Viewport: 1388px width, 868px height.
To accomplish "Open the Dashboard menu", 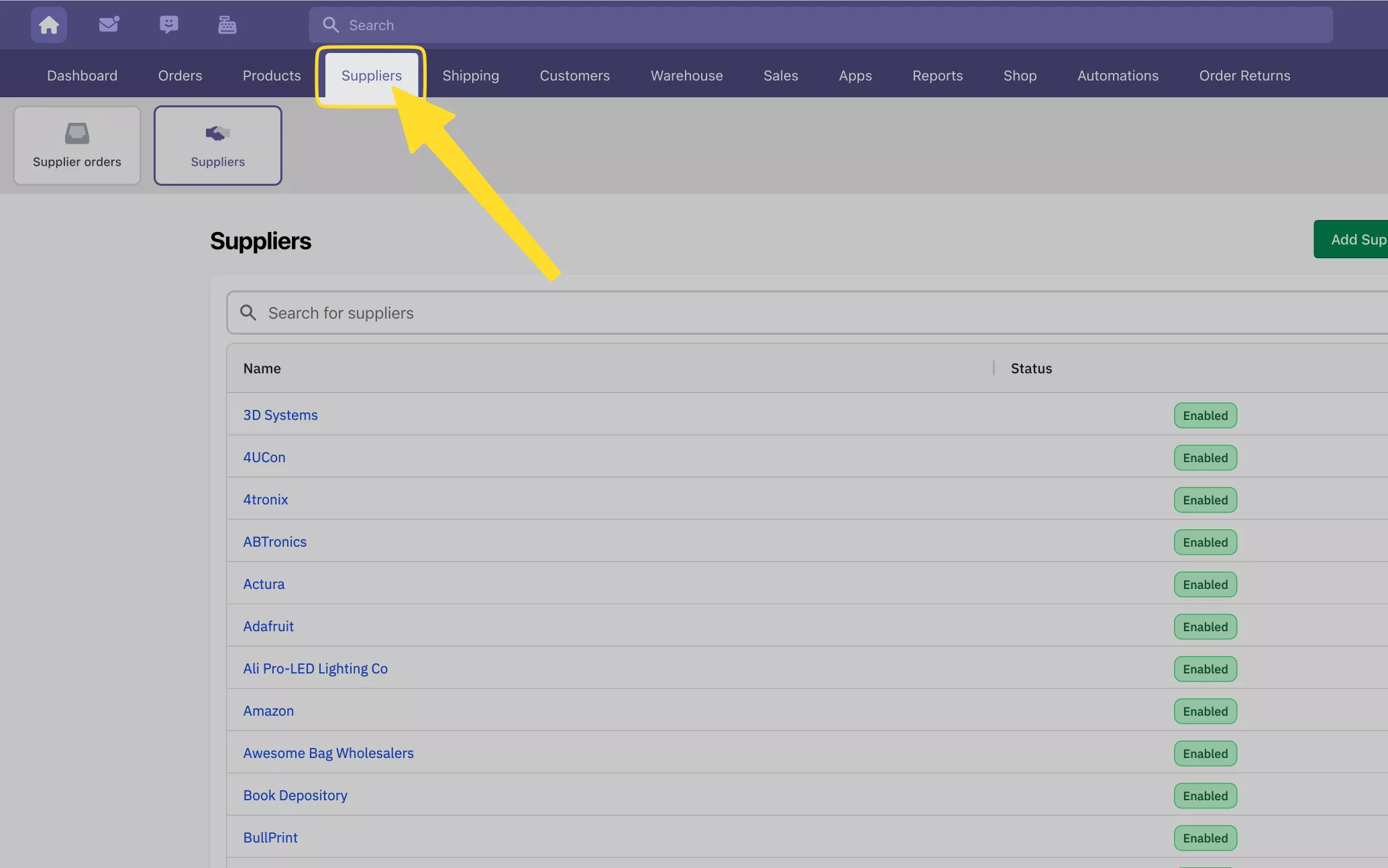I will coord(82,76).
